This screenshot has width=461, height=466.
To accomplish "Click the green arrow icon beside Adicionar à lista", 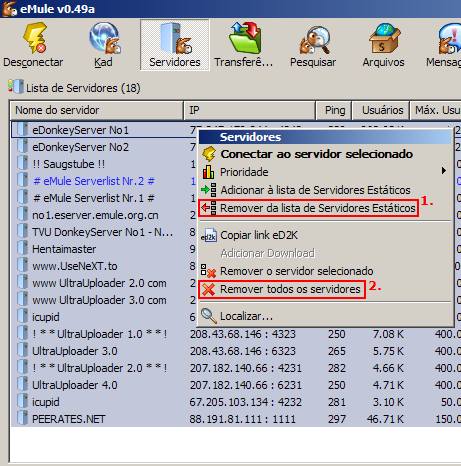I will 209,190.
